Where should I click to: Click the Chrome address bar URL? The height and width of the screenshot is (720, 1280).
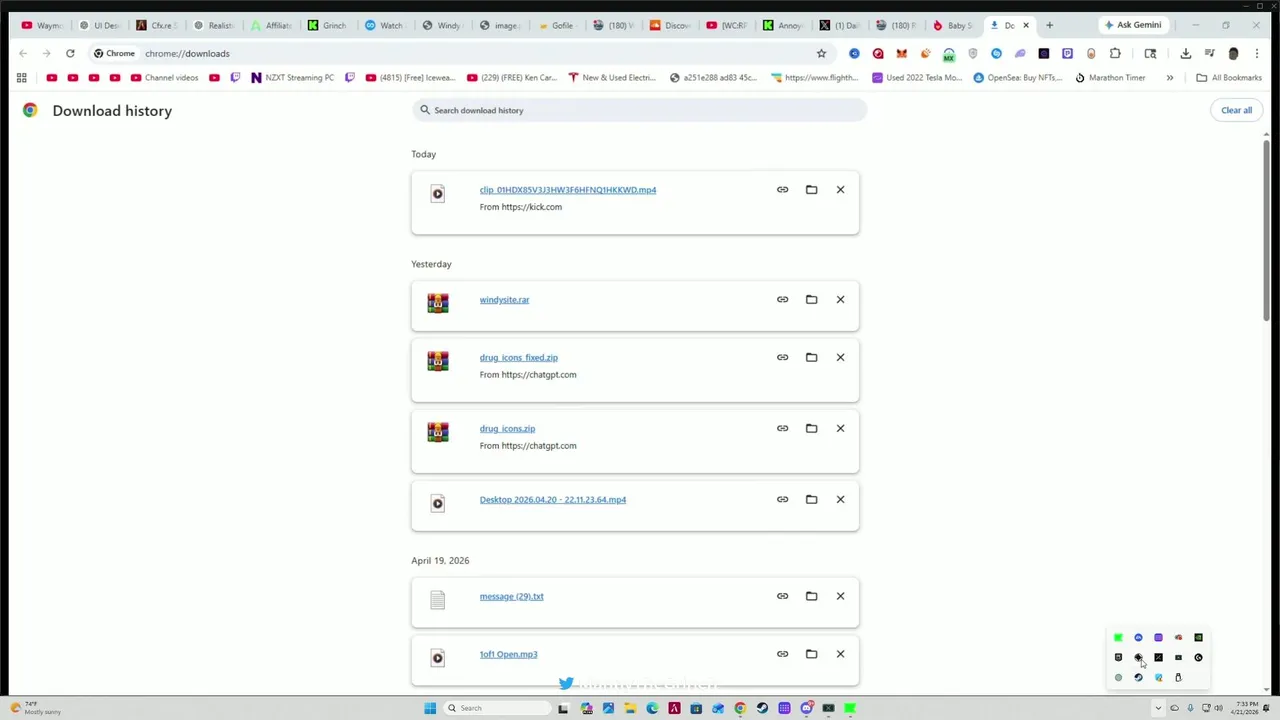pos(187,53)
